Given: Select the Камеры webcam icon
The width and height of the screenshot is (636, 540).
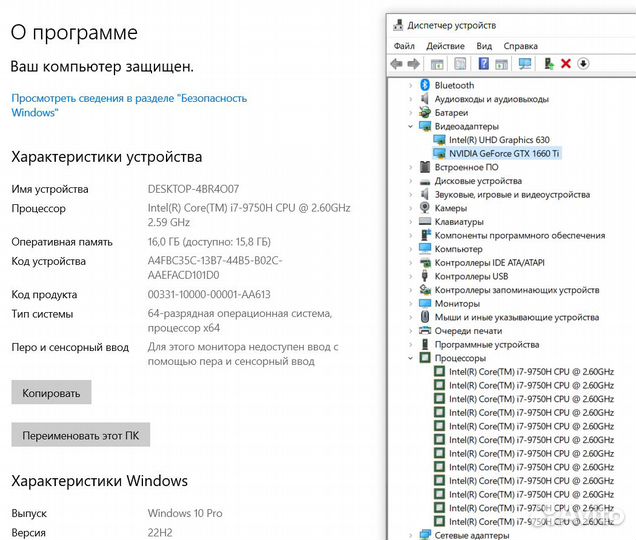Looking at the screenshot, I should (x=425, y=208).
